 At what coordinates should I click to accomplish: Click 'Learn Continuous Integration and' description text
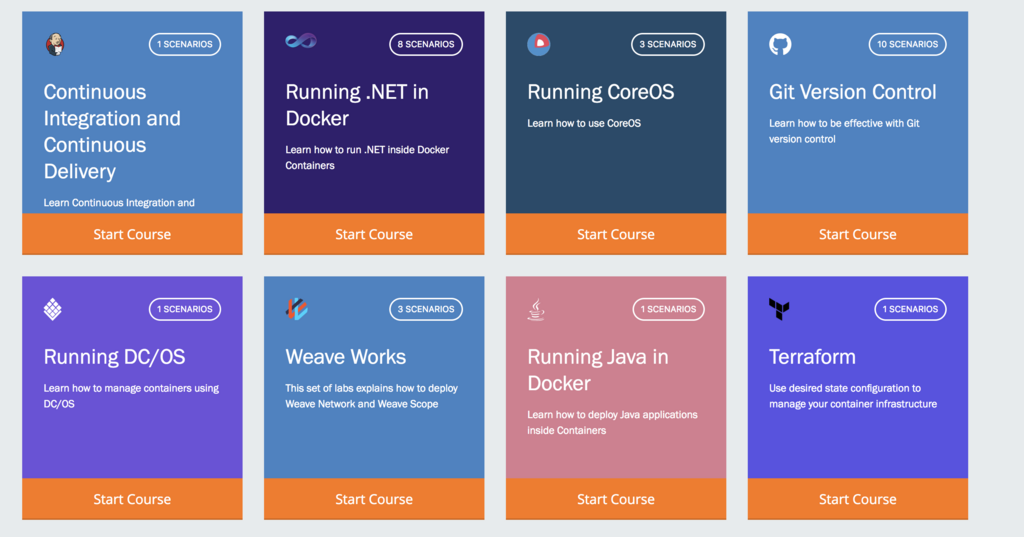[x=119, y=203]
